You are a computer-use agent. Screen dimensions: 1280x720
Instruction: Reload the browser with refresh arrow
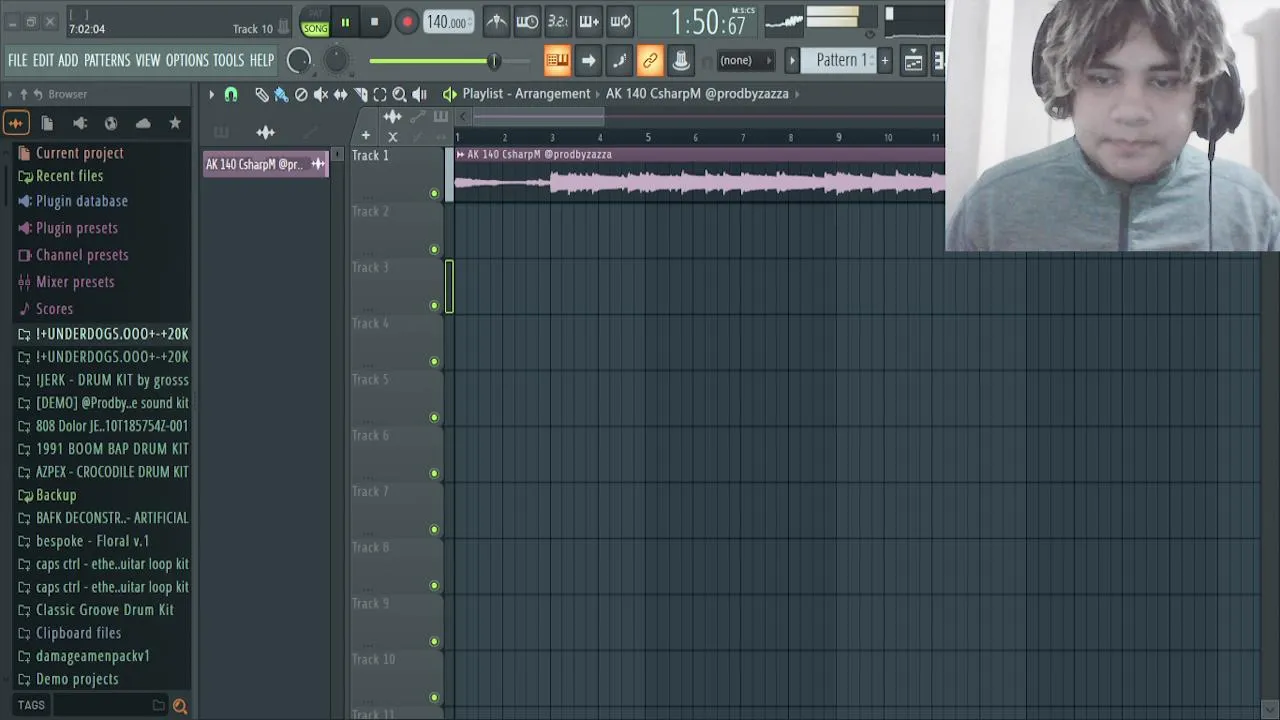point(37,94)
